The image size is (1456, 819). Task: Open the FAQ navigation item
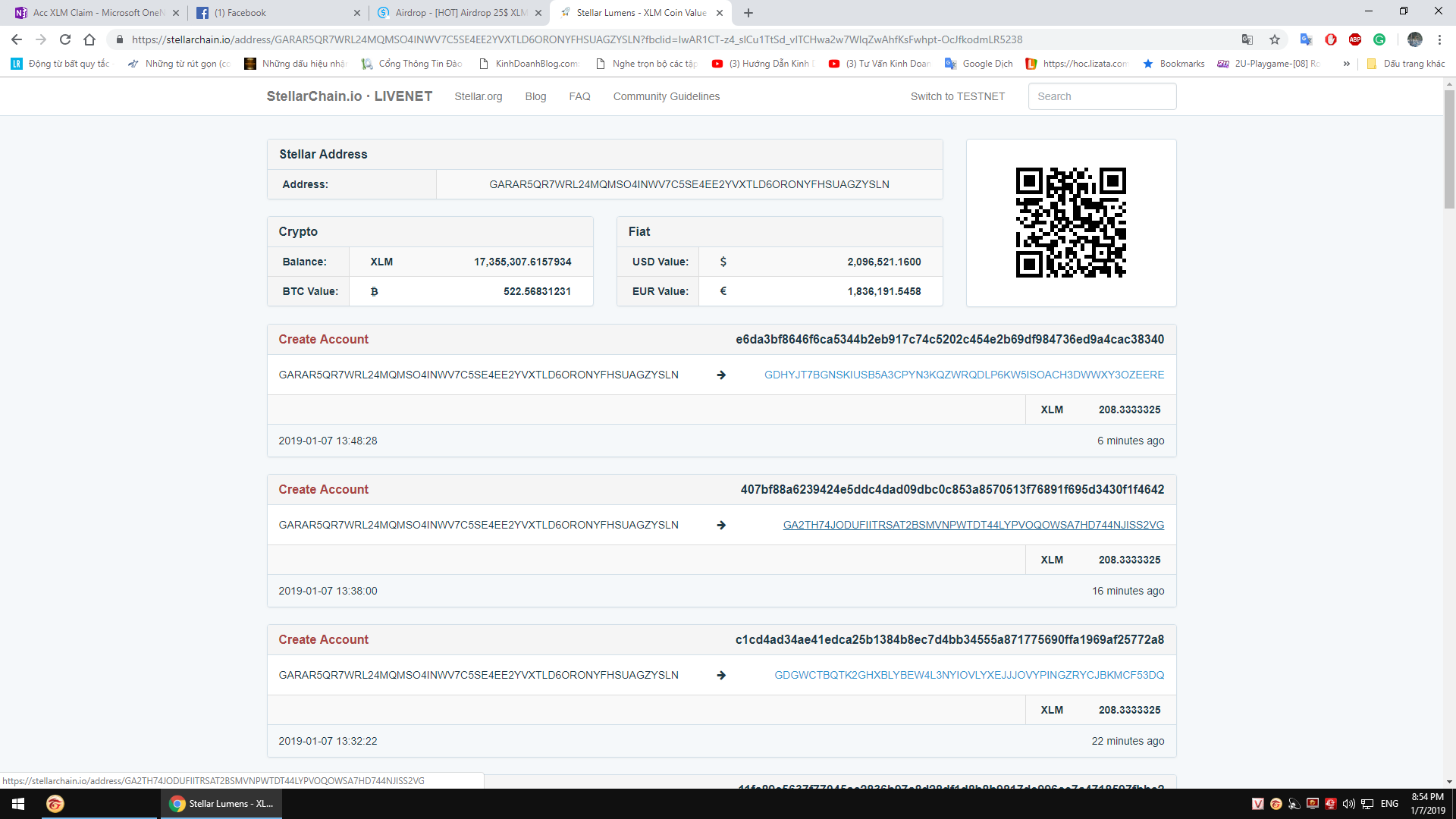[x=579, y=96]
